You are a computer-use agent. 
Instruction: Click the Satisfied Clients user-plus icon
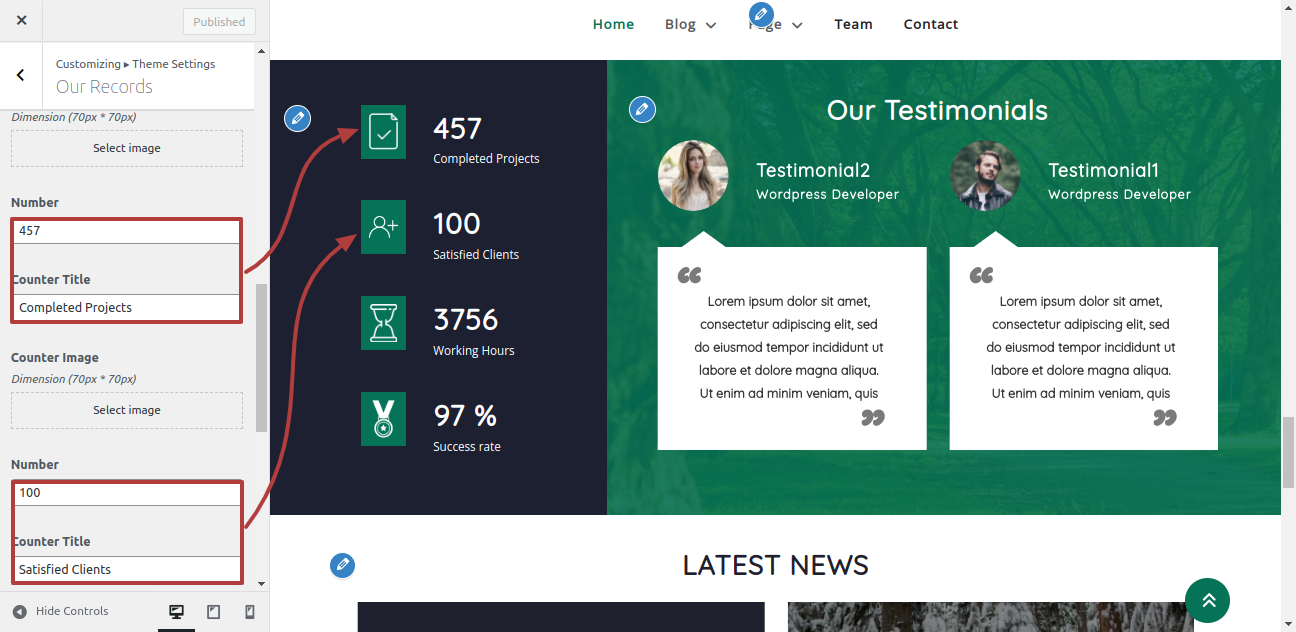[x=383, y=227]
